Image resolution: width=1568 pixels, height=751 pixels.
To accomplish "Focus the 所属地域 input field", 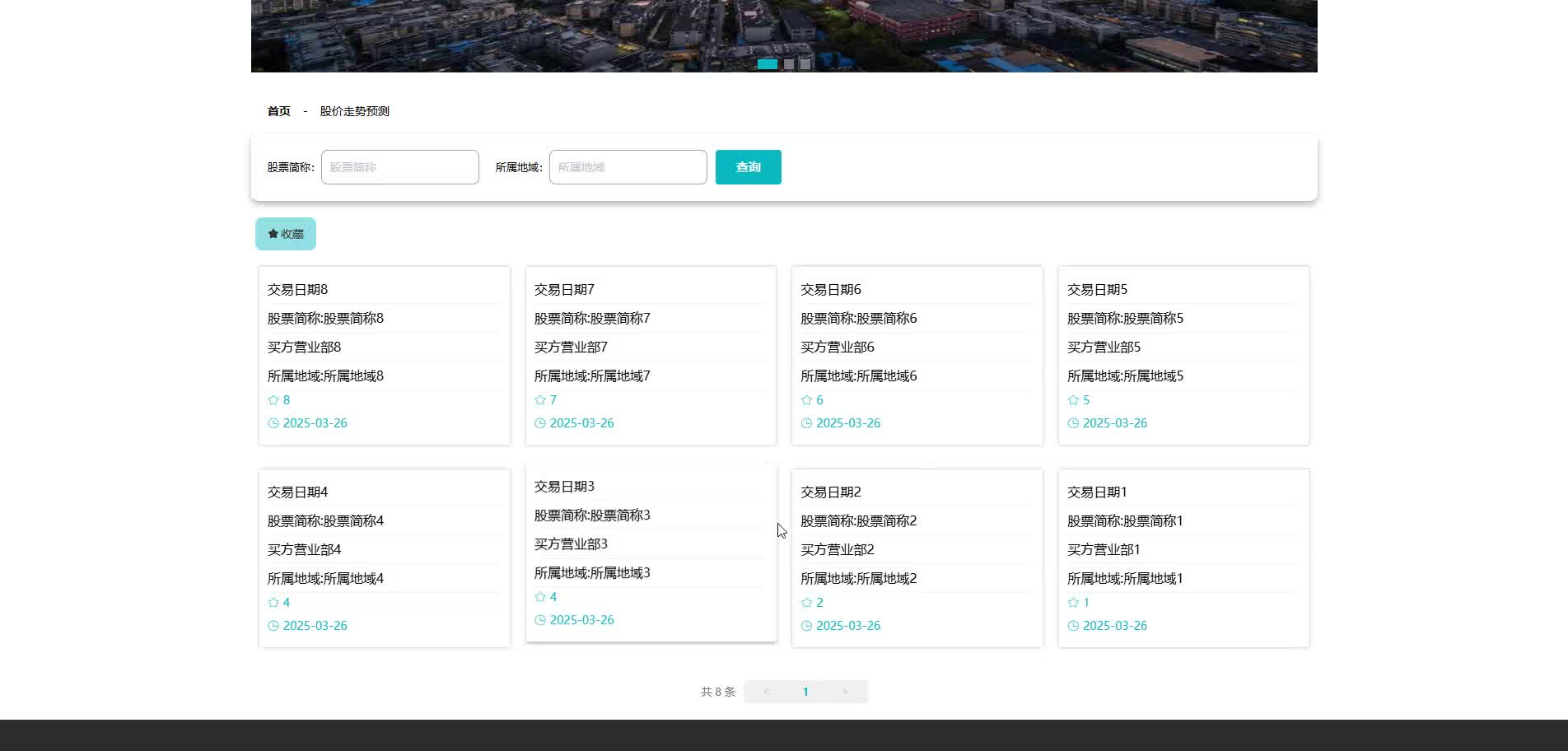I will pyautogui.click(x=628, y=167).
